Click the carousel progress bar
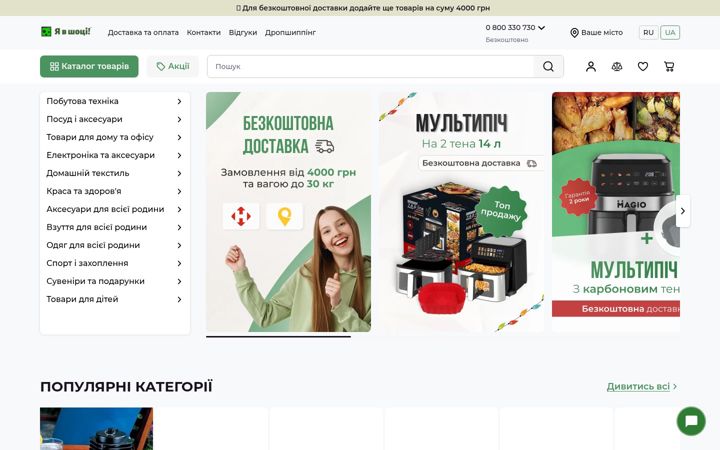This screenshot has width=720, height=450. [x=278, y=337]
